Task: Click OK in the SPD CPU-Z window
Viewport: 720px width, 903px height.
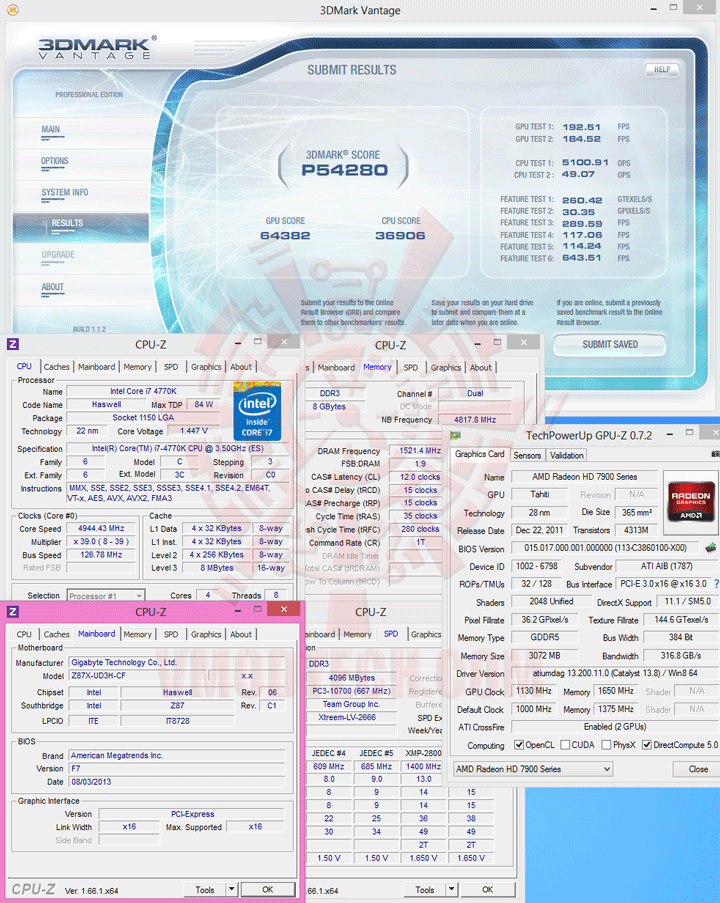Action: tap(487, 889)
